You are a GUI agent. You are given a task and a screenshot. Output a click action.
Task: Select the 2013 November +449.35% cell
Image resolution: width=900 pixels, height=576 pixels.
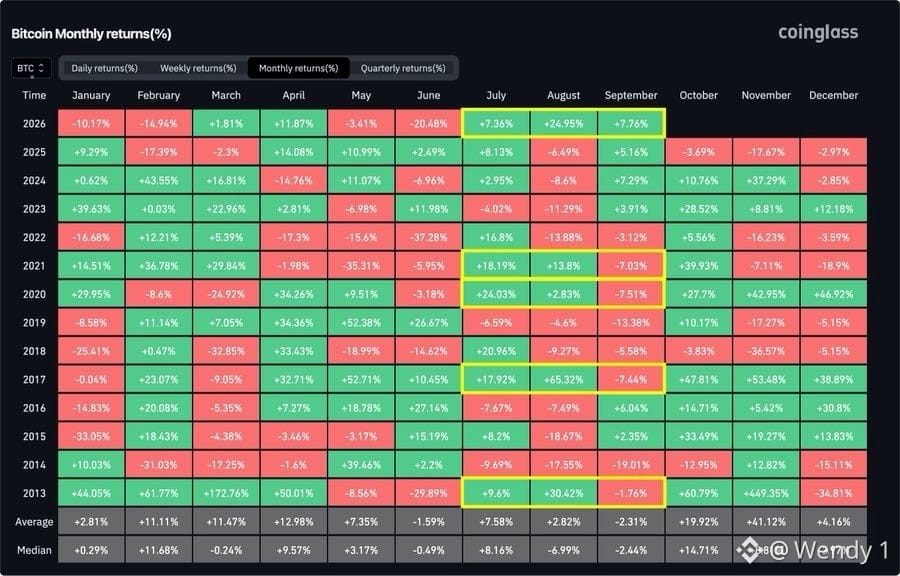tap(766, 493)
